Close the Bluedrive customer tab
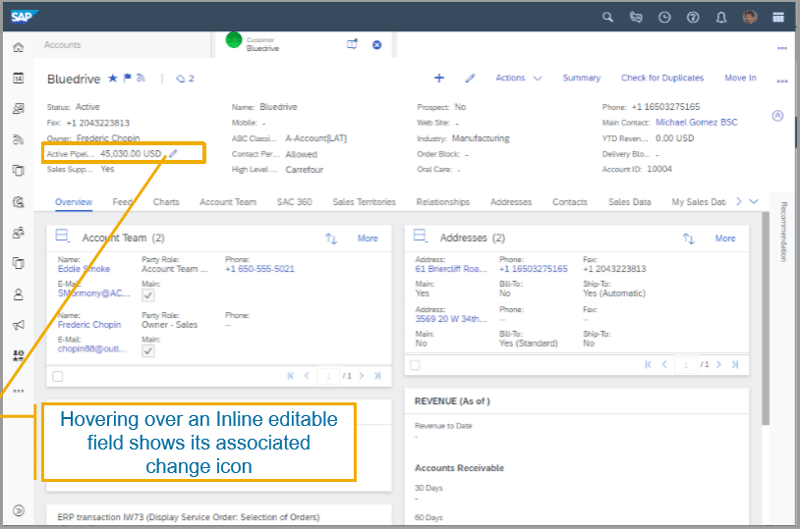Screen dimensions: 800x529 point(377,45)
